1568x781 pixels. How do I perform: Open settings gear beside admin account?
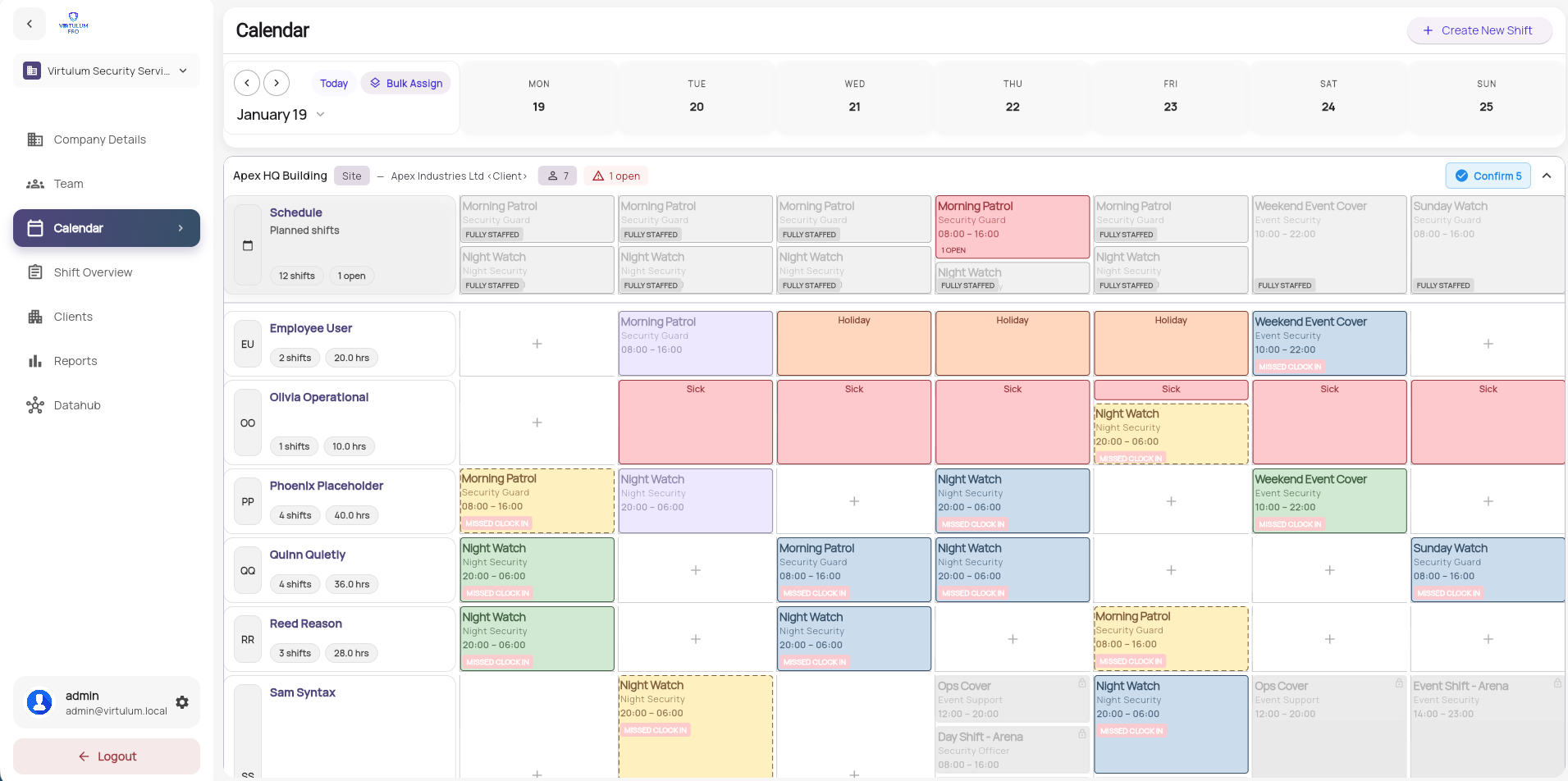point(181,701)
